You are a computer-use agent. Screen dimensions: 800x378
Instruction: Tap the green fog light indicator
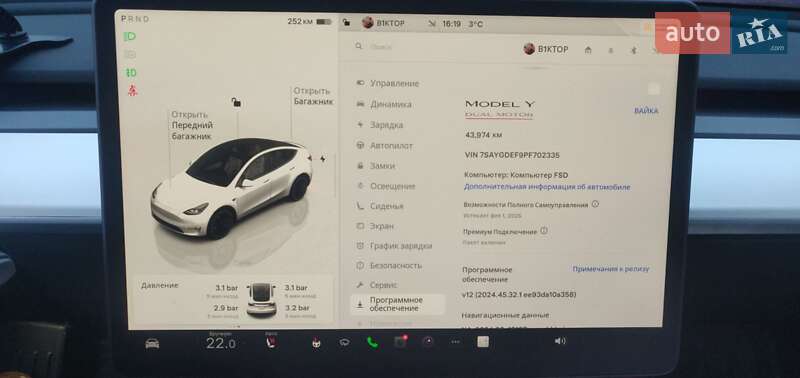point(131,72)
